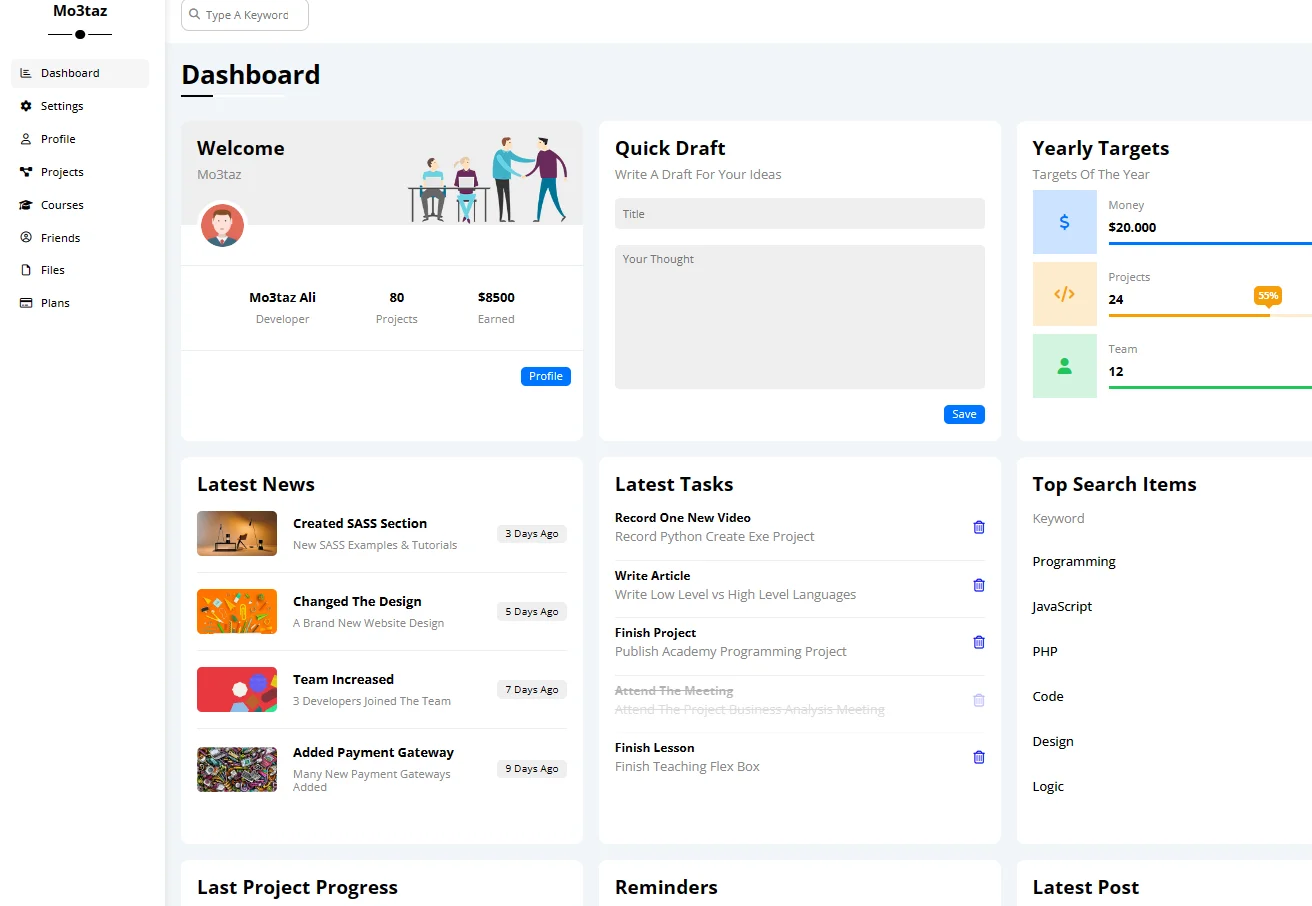This screenshot has width=1312, height=906.
Task: Click the Files document icon
Action: click(26, 270)
